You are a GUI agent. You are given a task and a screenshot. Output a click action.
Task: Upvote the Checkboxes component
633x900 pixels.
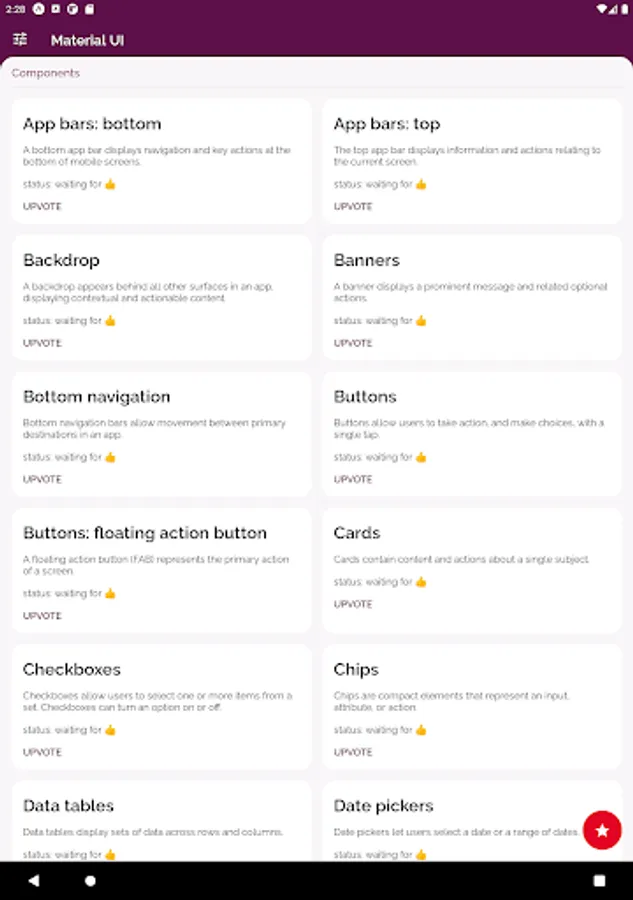coord(42,752)
